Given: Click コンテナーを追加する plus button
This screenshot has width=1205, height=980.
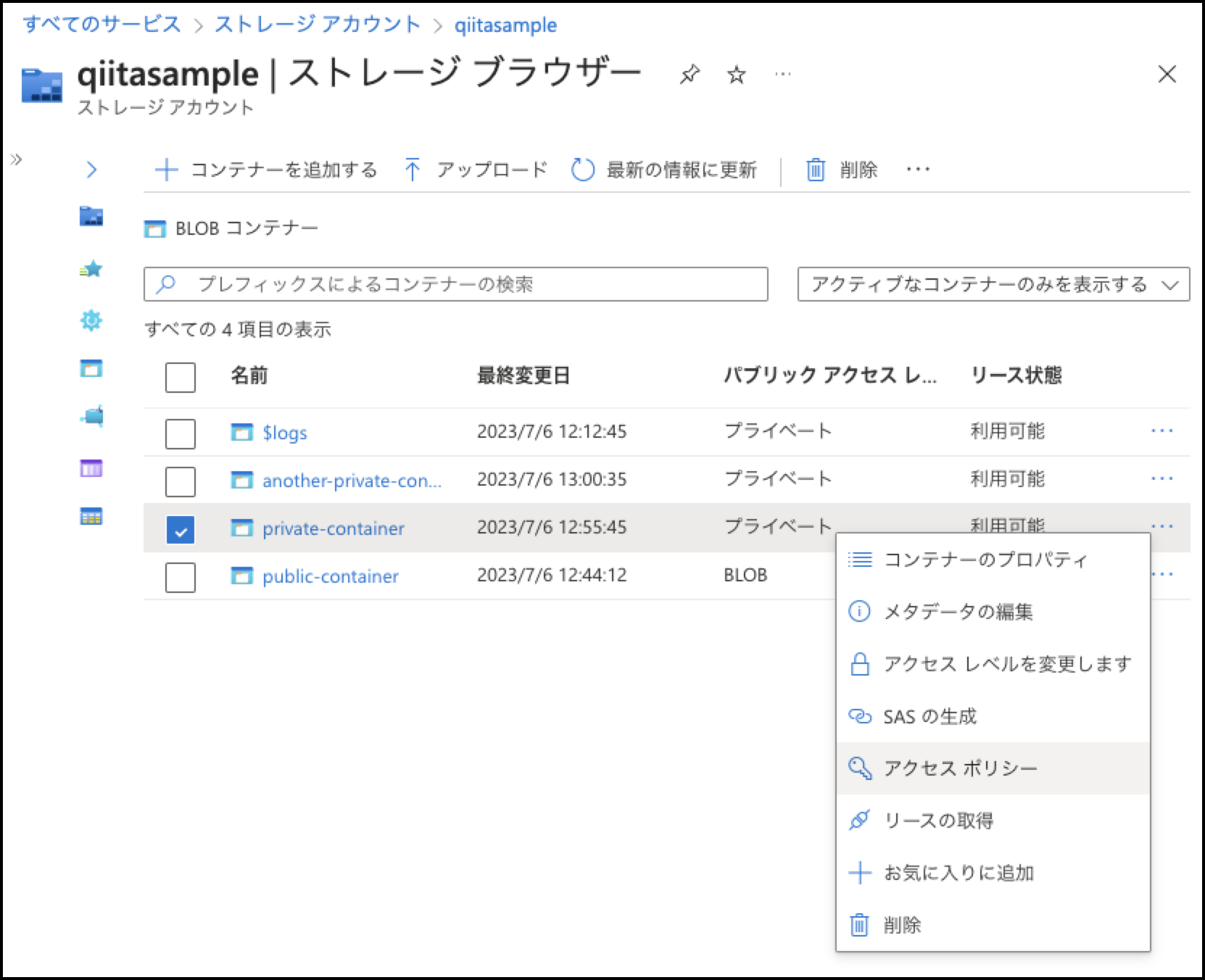Looking at the screenshot, I should [x=266, y=170].
